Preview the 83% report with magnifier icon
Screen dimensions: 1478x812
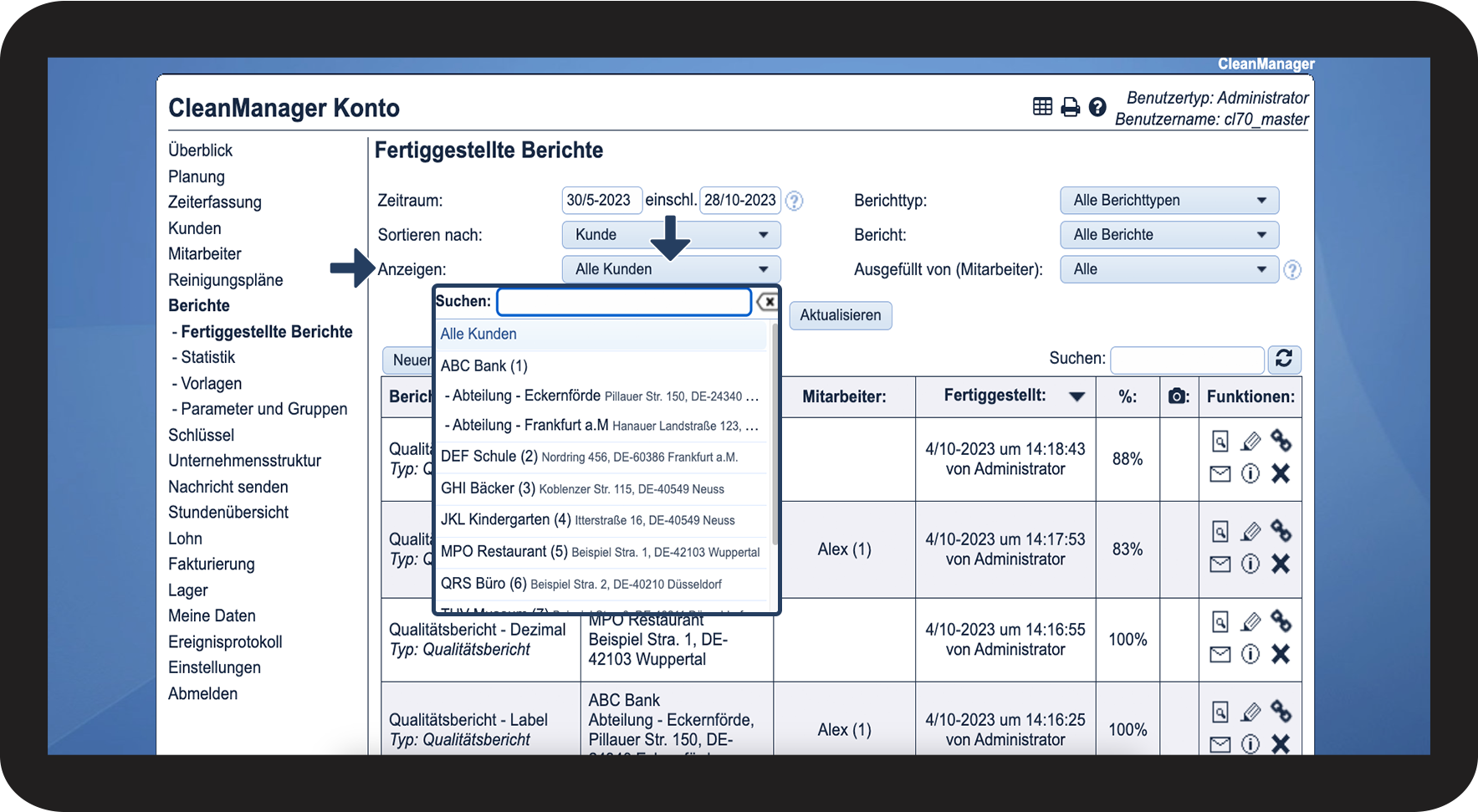[x=1220, y=531]
